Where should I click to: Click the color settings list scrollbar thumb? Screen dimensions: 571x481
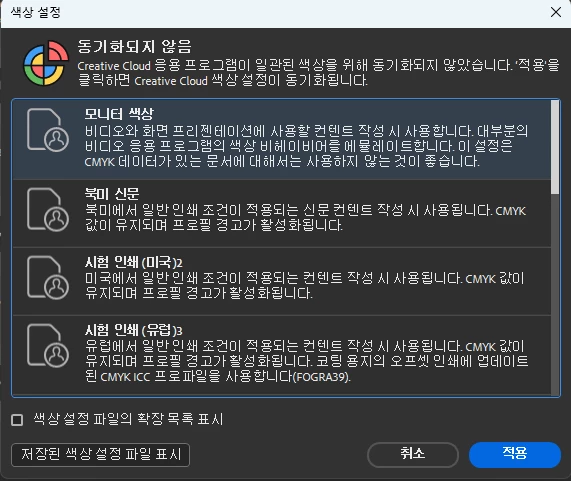tap(555, 147)
